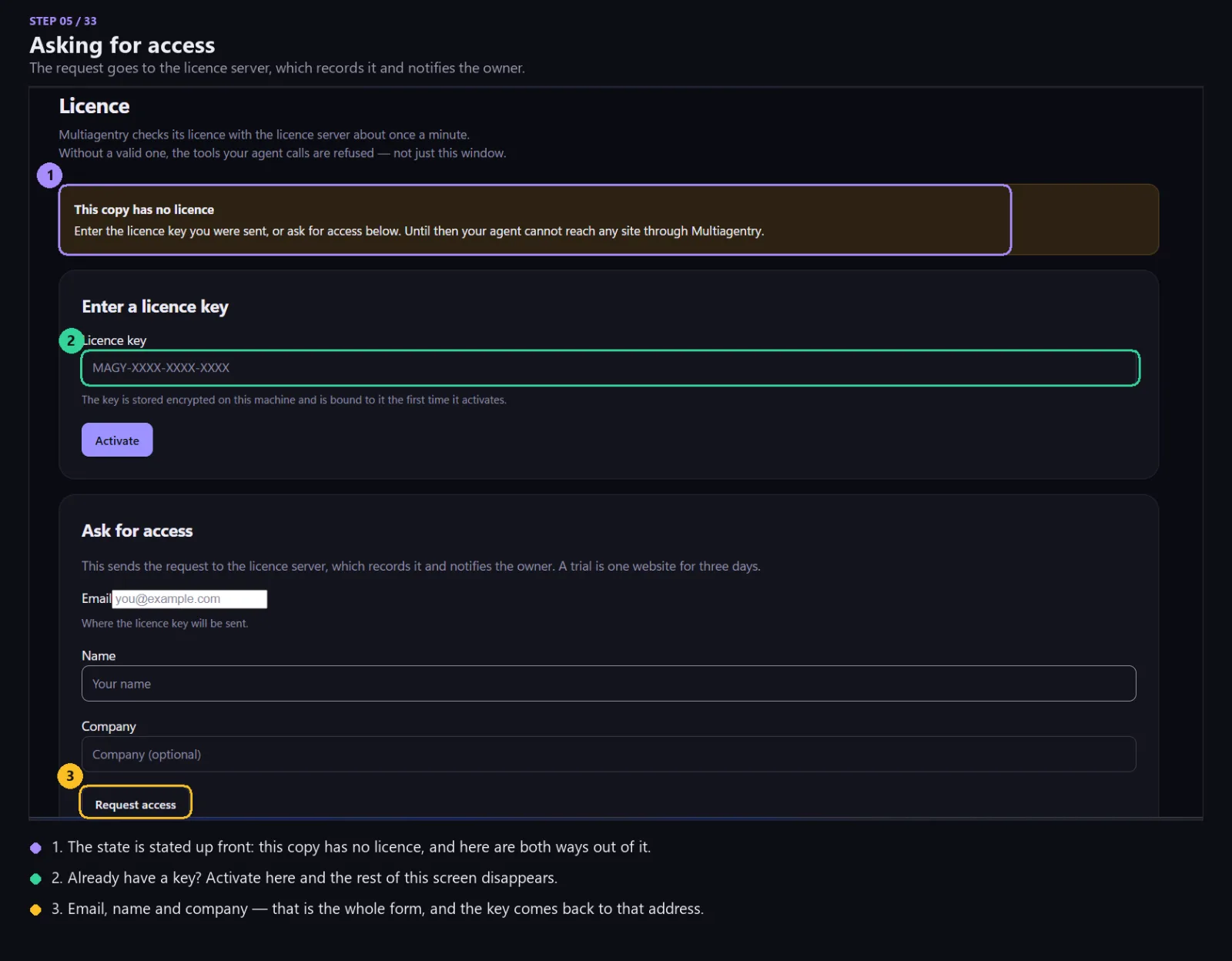Viewport: 1232px width, 961px height.
Task: Click the Your name input field
Action: click(608, 684)
